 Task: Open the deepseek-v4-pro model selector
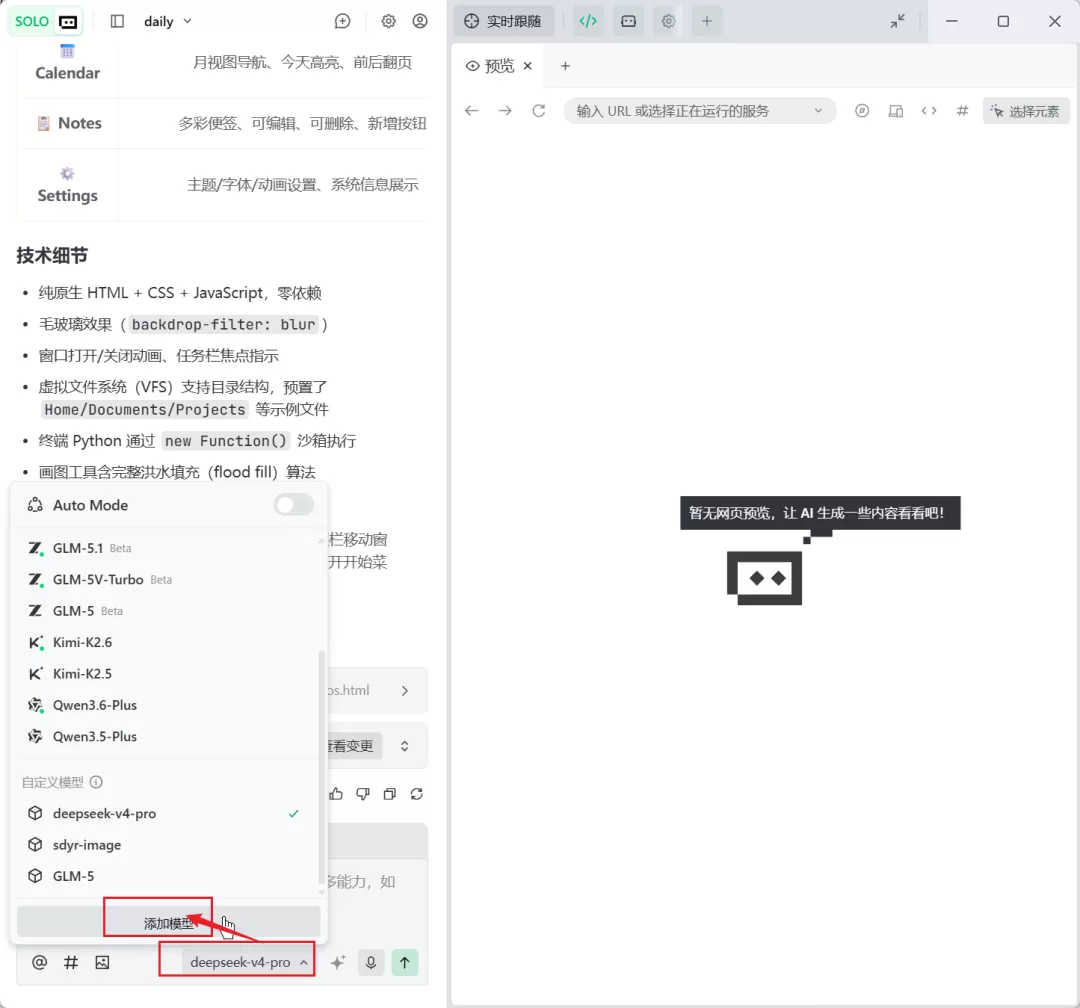pyautogui.click(x=248, y=963)
